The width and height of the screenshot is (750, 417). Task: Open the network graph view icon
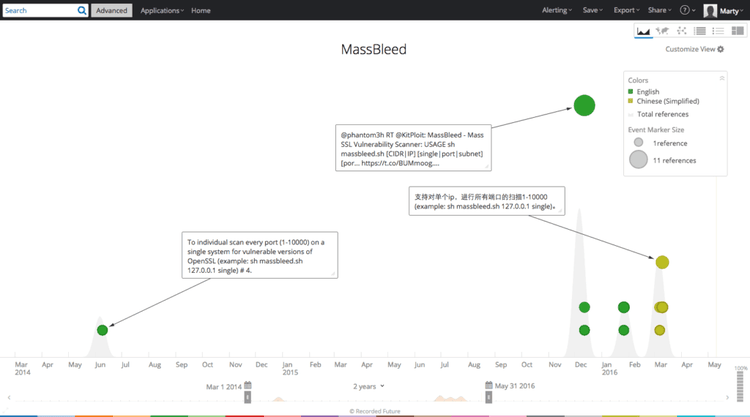(x=681, y=32)
